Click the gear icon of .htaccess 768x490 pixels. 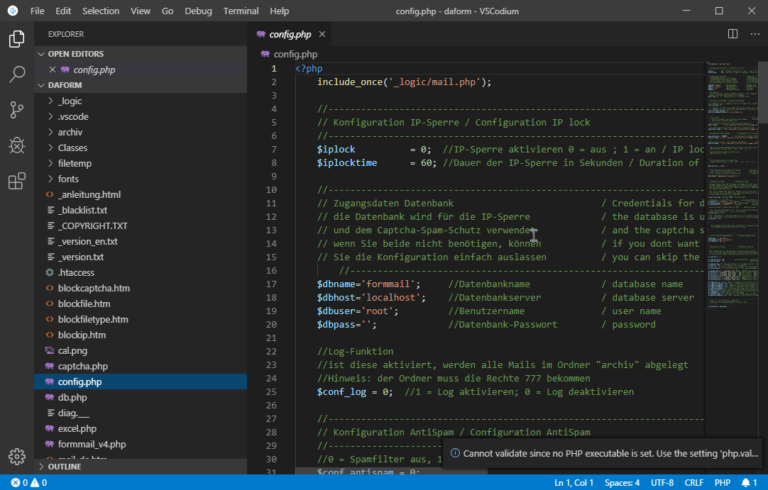(49, 272)
